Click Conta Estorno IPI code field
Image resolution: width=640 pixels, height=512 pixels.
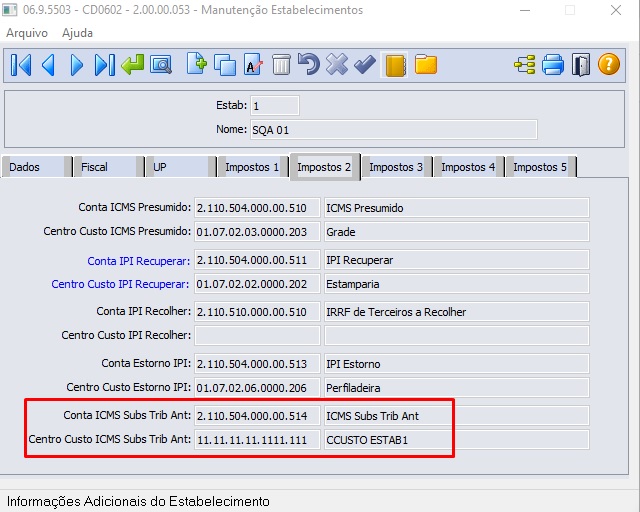click(x=257, y=364)
